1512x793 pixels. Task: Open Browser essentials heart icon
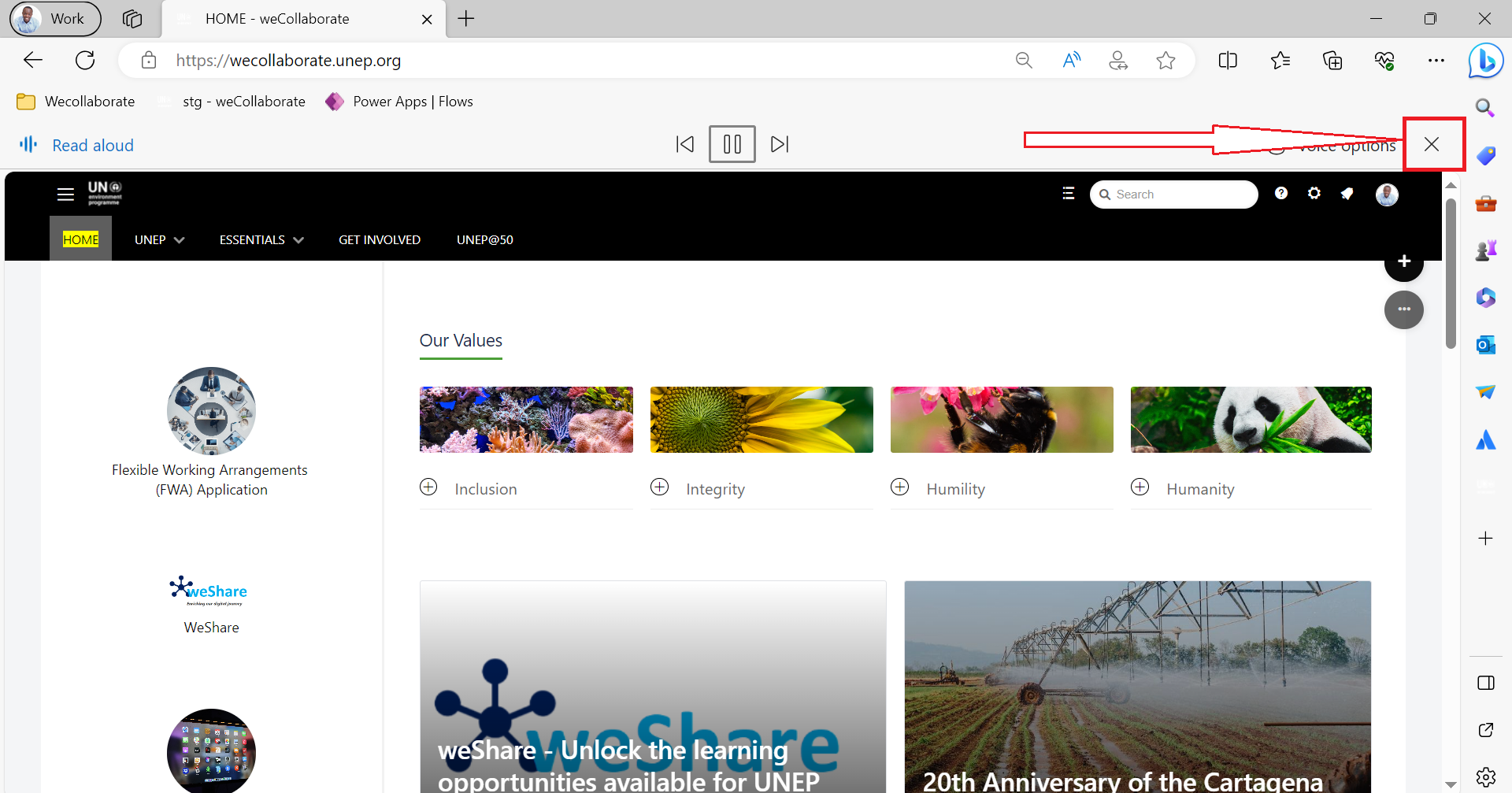coord(1384,61)
